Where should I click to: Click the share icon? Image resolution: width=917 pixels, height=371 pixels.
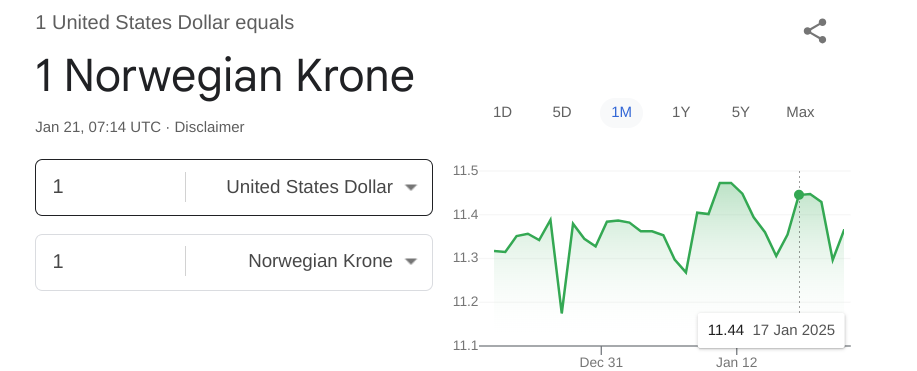coord(815,31)
